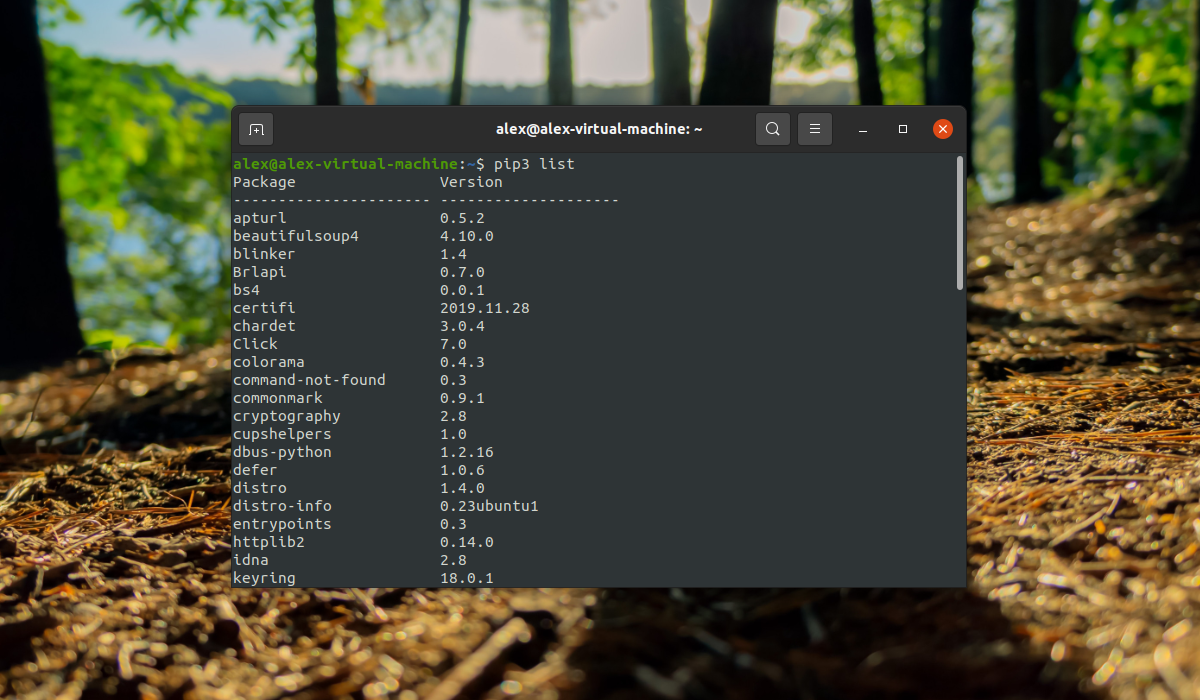The image size is (1200, 700).
Task: Select the defer package name
Action: pos(255,470)
